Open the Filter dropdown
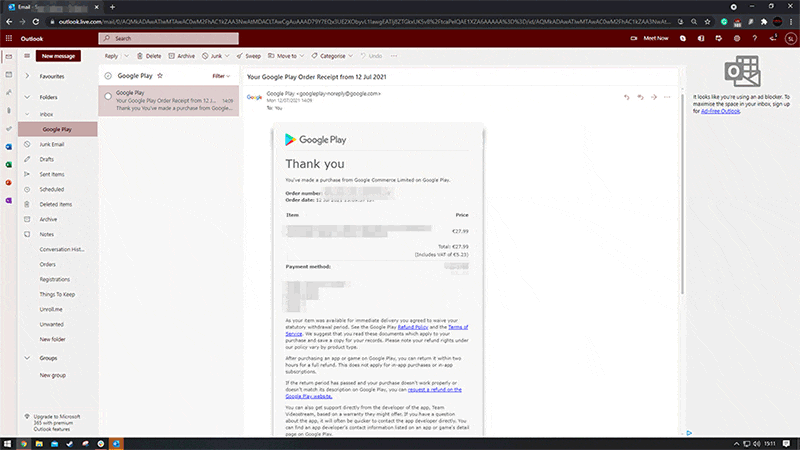The height and width of the screenshot is (450, 800). coord(223,75)
